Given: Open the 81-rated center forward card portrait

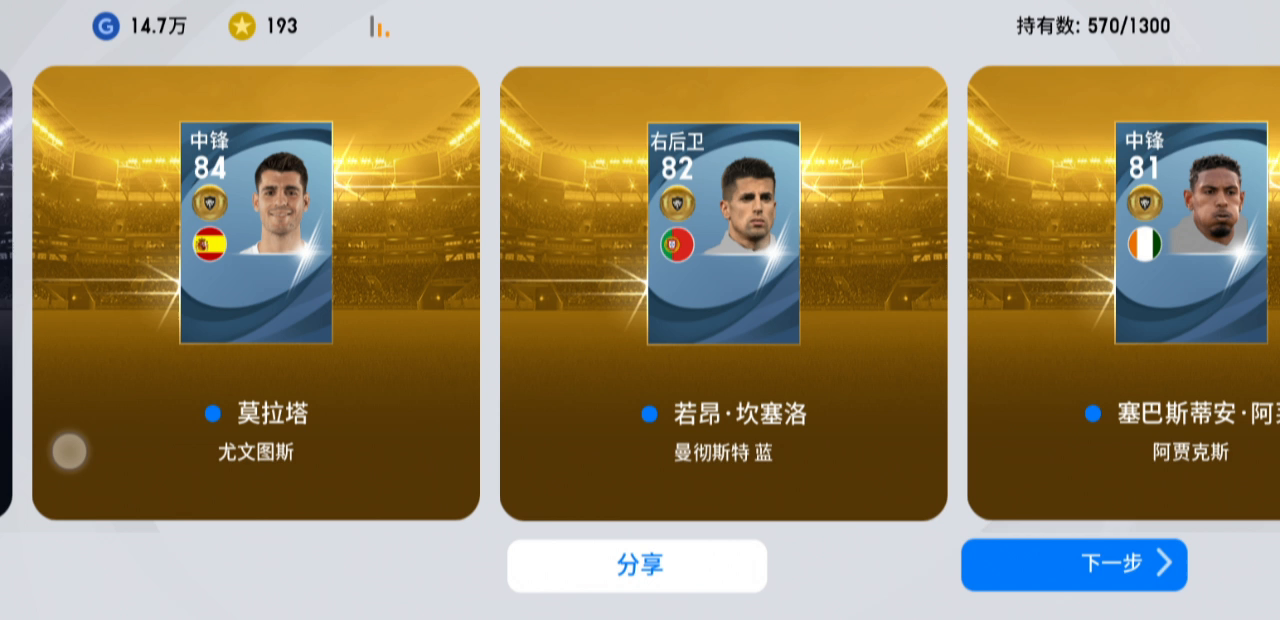Looking at the screenshot, I should (x=1191, y=233).
